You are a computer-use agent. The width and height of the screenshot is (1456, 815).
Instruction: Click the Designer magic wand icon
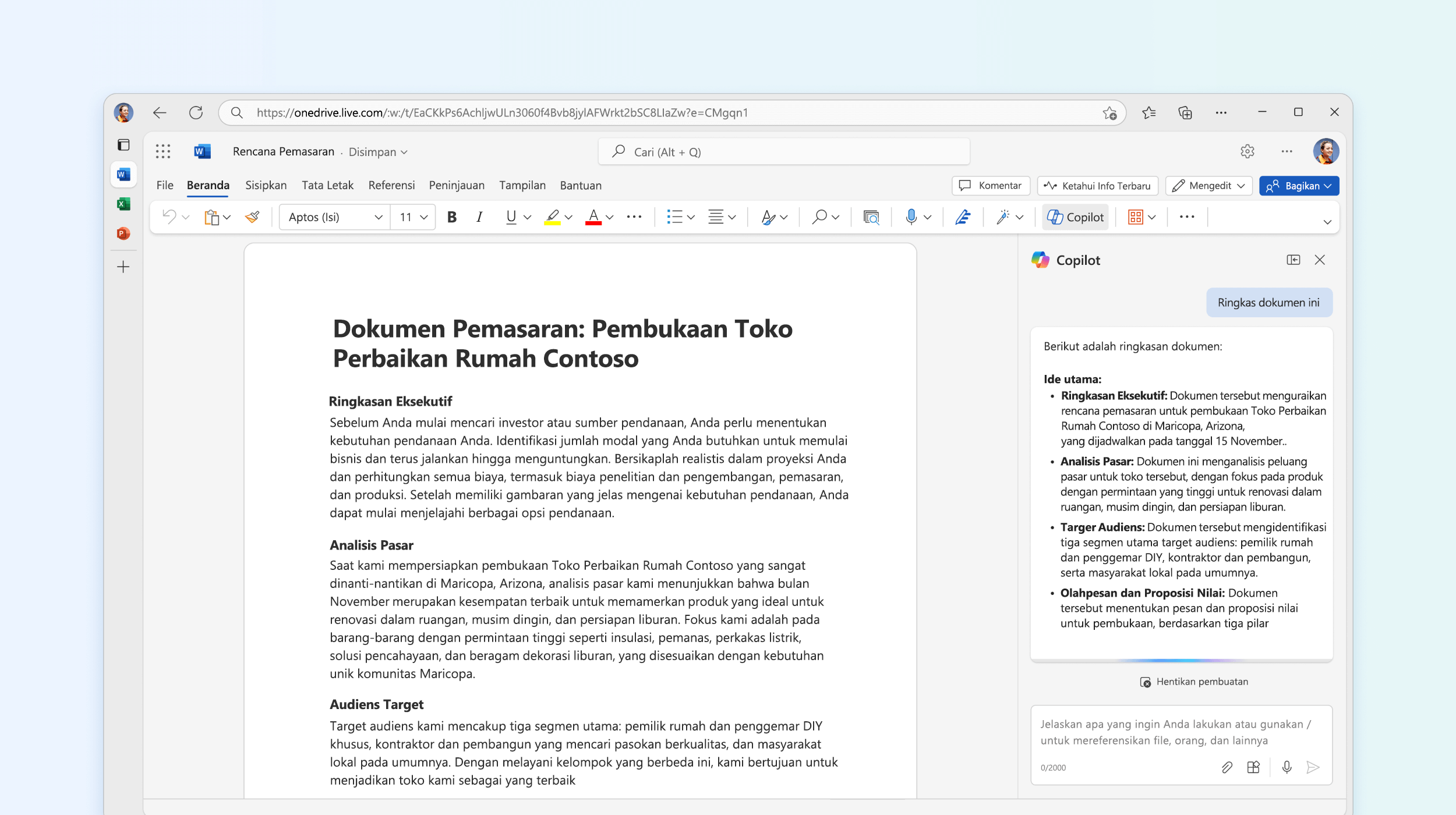click(1003, 217)
